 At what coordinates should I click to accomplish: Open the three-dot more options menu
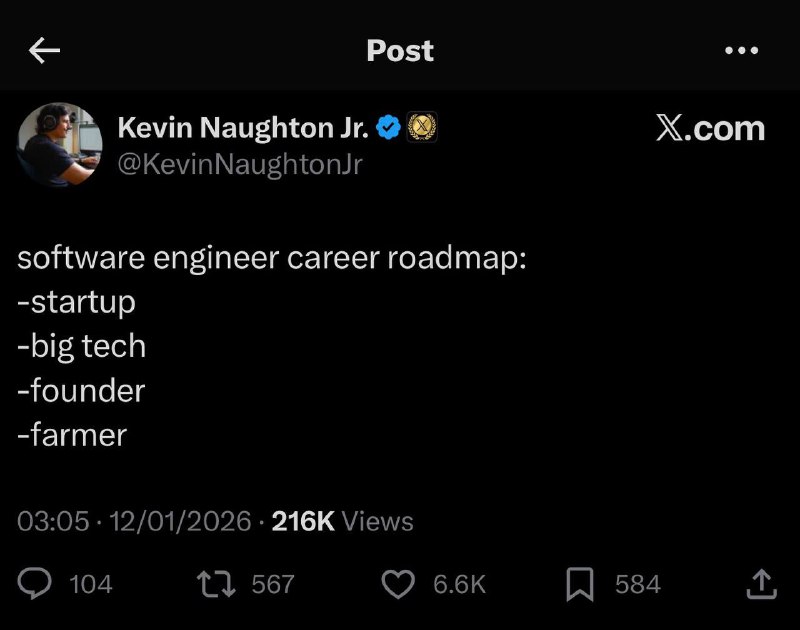coord(741,51)
